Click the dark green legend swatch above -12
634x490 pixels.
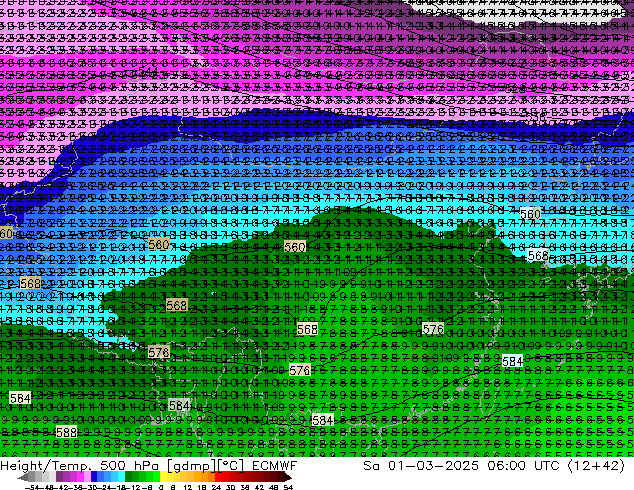click(x=128, y=478)
